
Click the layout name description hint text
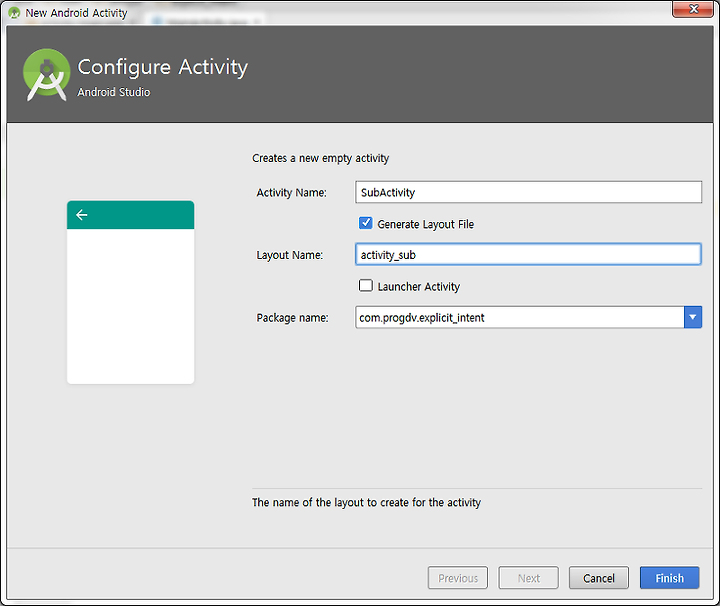pyautogui.click(x=366, y=503)
